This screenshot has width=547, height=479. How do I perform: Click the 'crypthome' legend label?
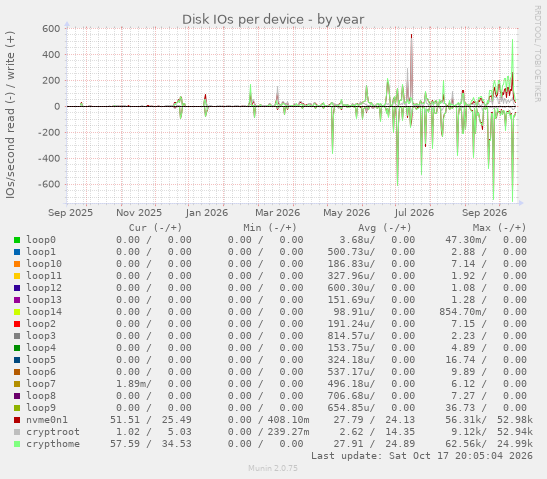pyautogui.click(x=53, y=444)
